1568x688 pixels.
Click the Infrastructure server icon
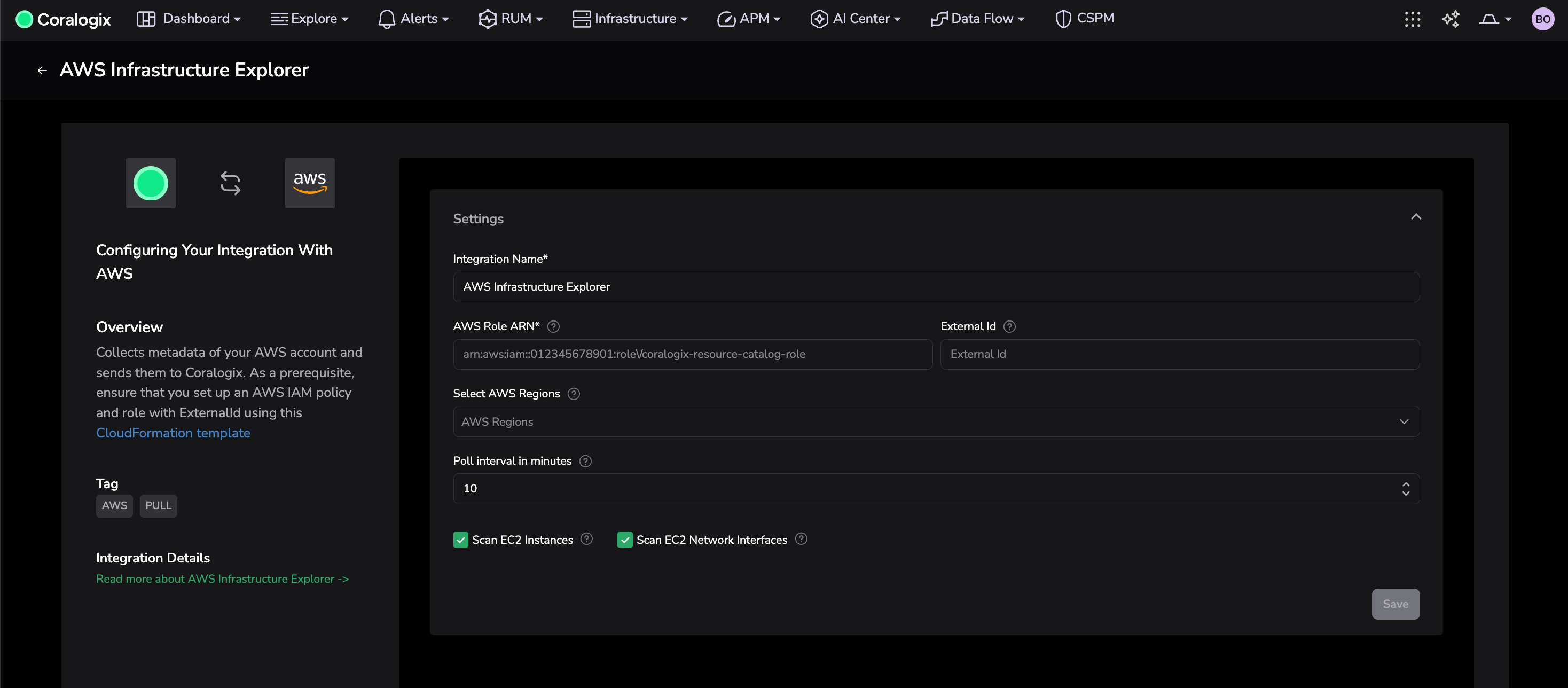tap(581, 19)
